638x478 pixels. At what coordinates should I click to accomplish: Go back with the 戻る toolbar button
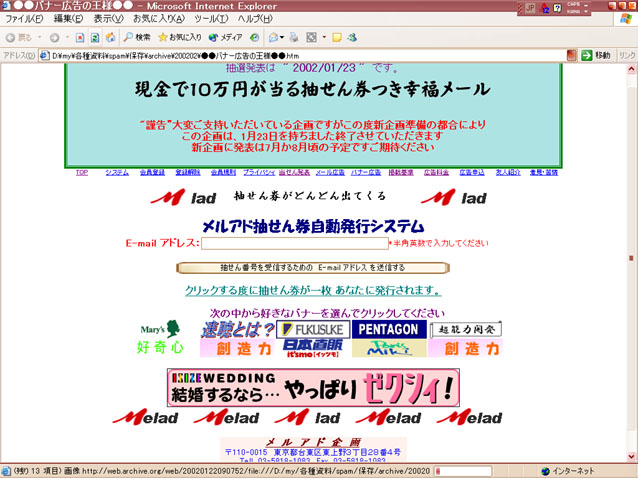(19, 37)
